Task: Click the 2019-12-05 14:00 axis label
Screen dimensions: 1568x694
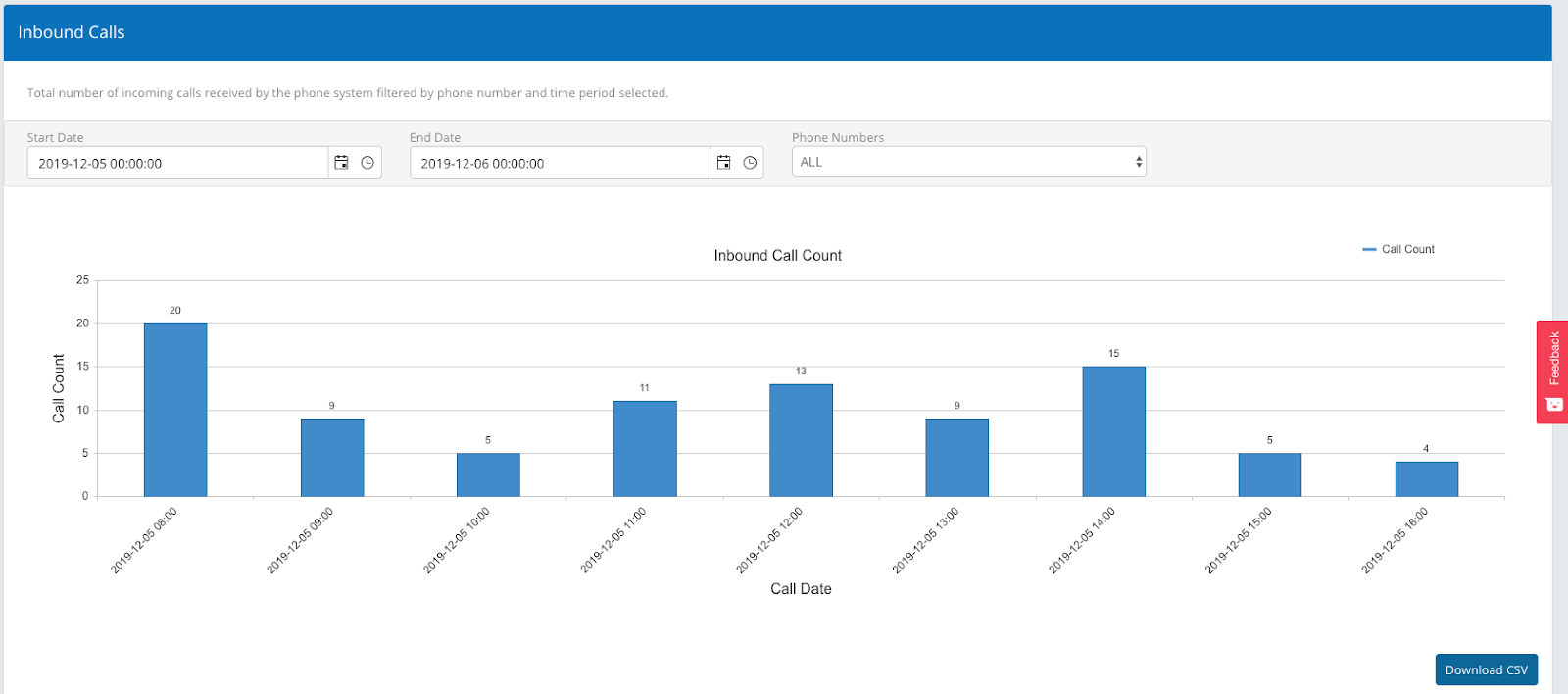Action: (x=1082, y=540)
